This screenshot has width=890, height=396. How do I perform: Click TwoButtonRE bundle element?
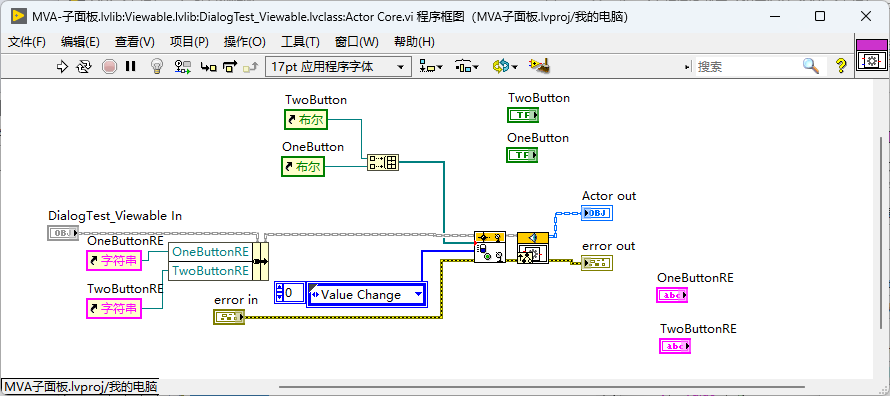click(211, 271)
